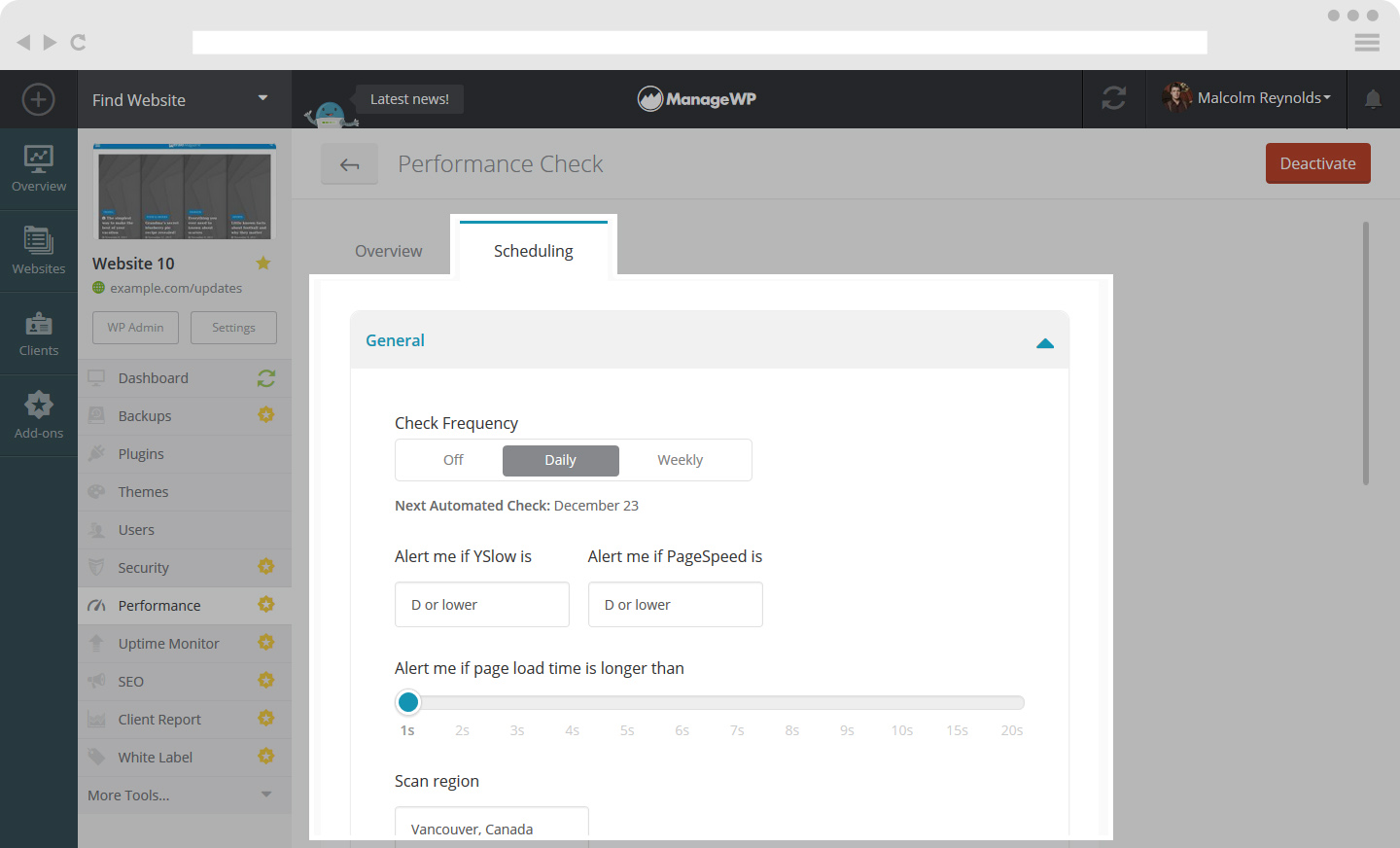Open the Find Website dropdown
Viewport: 1400px width, 848px height.
tap(185, 99)
